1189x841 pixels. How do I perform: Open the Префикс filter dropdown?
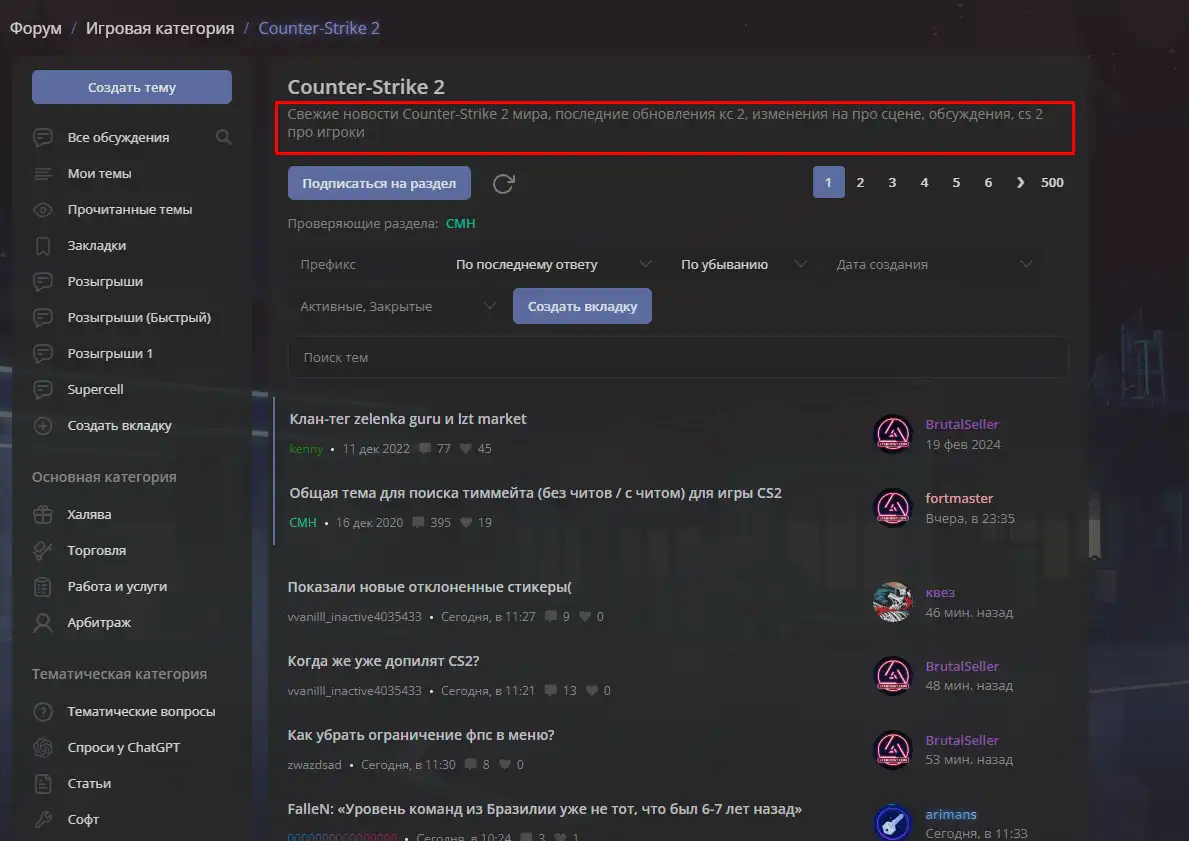(365, 265)
